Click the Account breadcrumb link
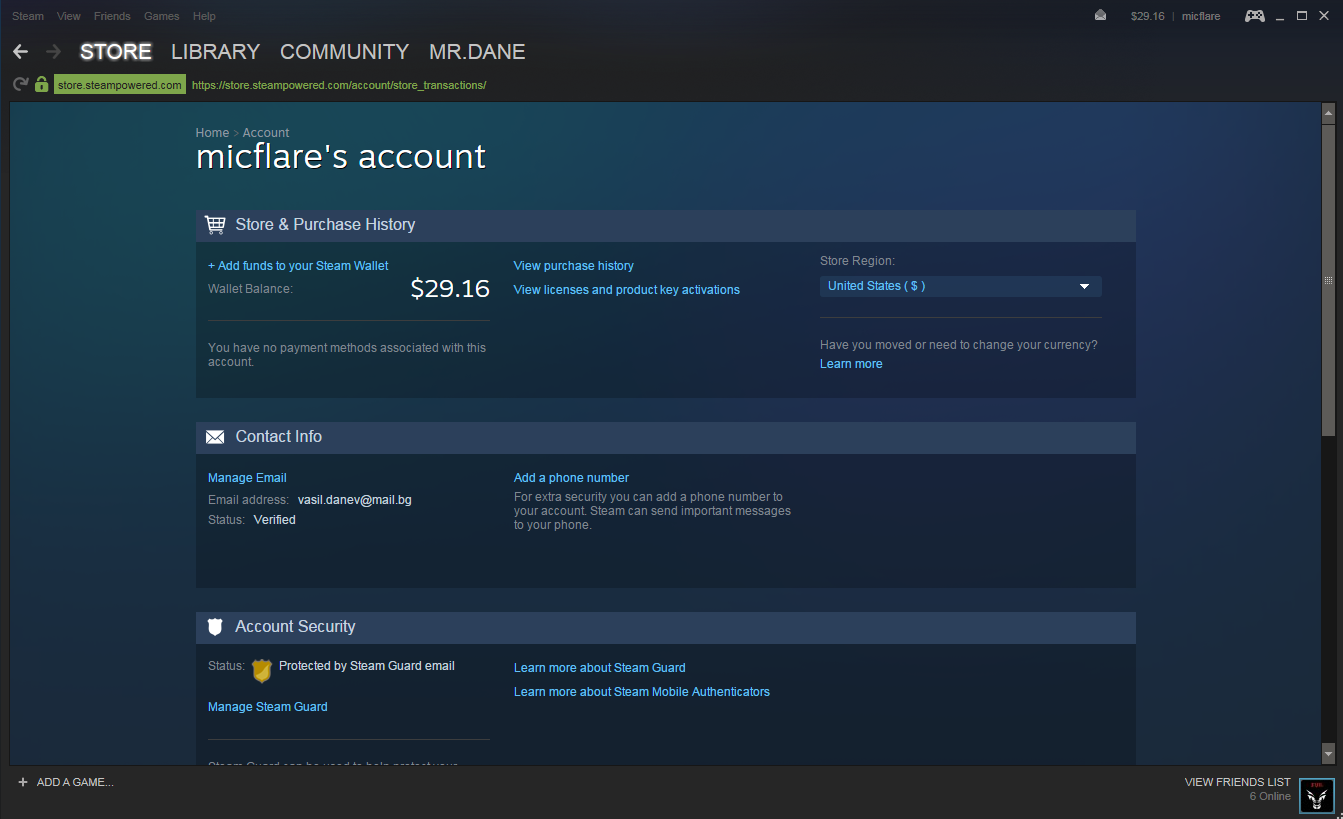The image size is (1343, 819). pos(266,133)
